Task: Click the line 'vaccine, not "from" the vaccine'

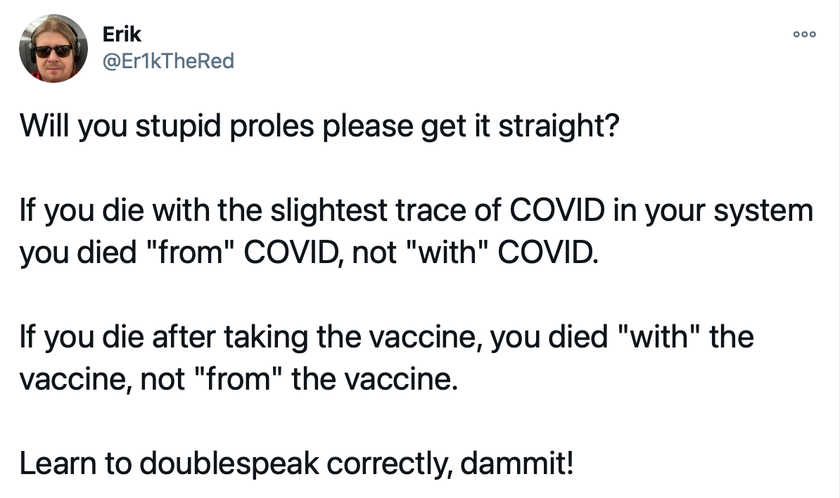Action: 239,379
